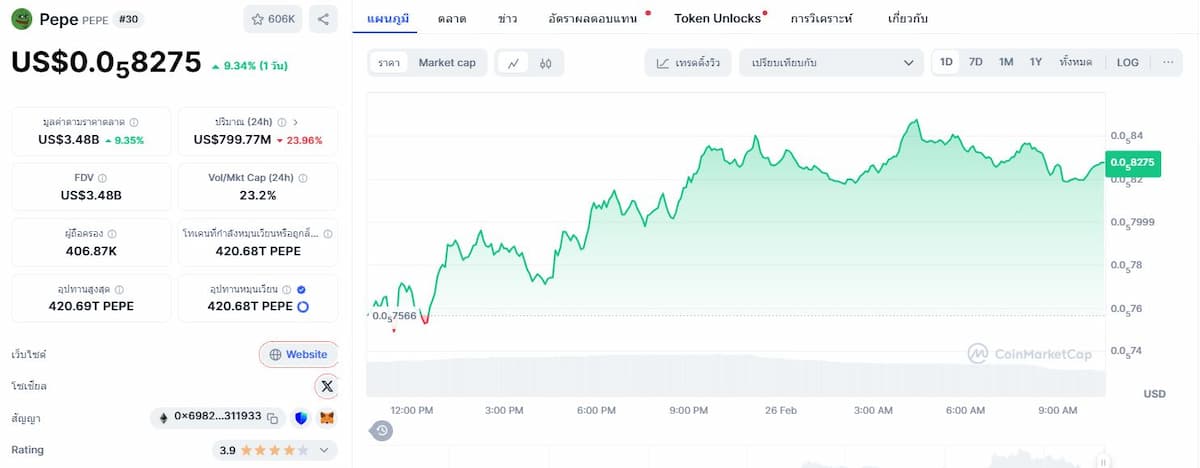The height and width of the screenshot is (468, 1200).
Task: Click the chart history clock icon
Action: point(382,431)
